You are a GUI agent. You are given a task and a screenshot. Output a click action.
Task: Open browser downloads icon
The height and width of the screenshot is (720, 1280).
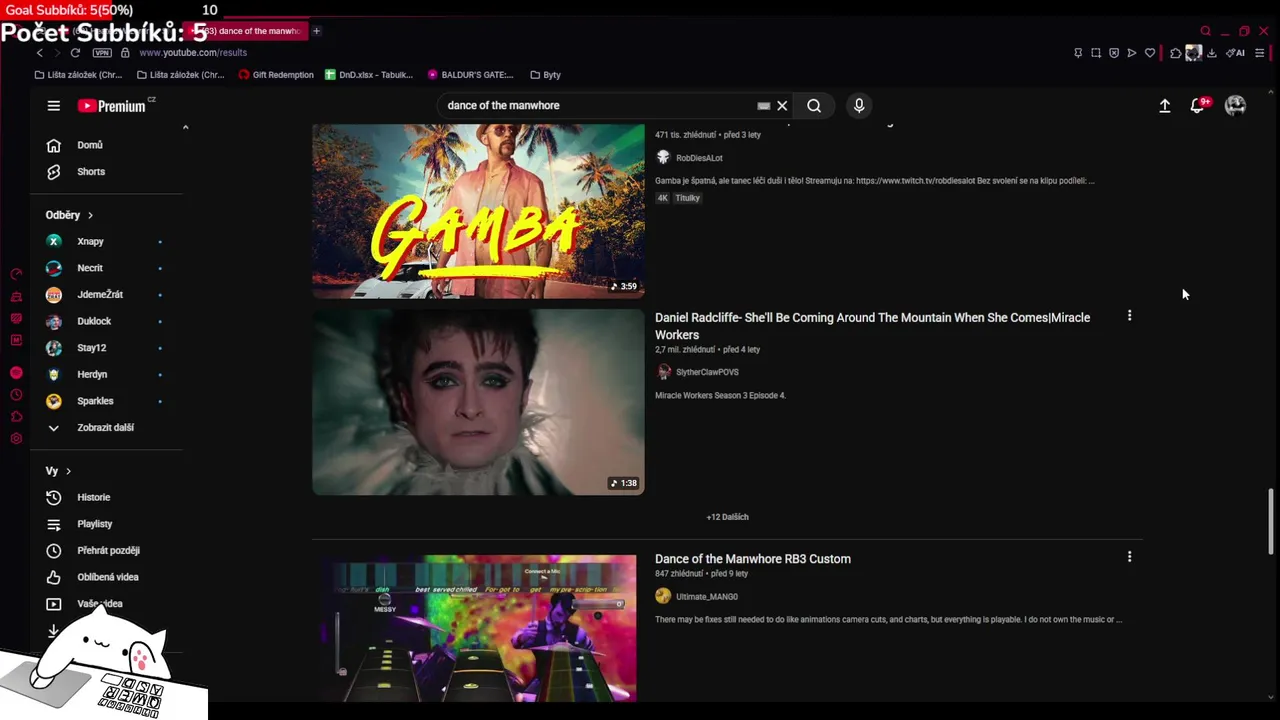(x=1212, y=53)
